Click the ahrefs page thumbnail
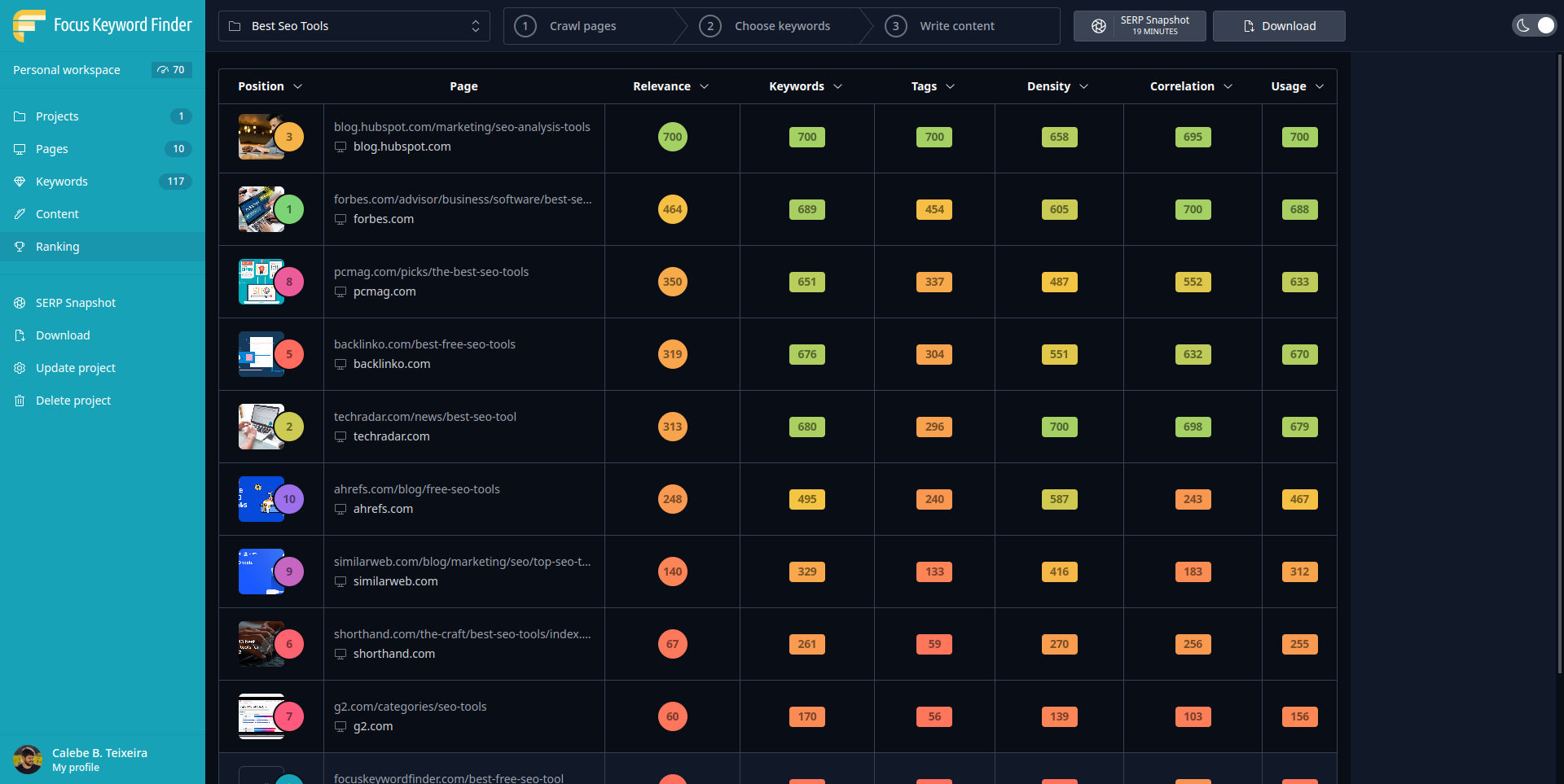This screenshot has height=784, width=1564. pyautogui.click(x=261, y=499)
